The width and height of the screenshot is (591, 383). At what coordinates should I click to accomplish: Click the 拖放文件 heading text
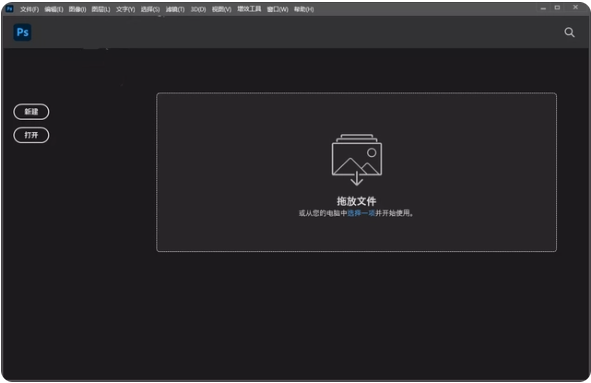click(356, 201)
